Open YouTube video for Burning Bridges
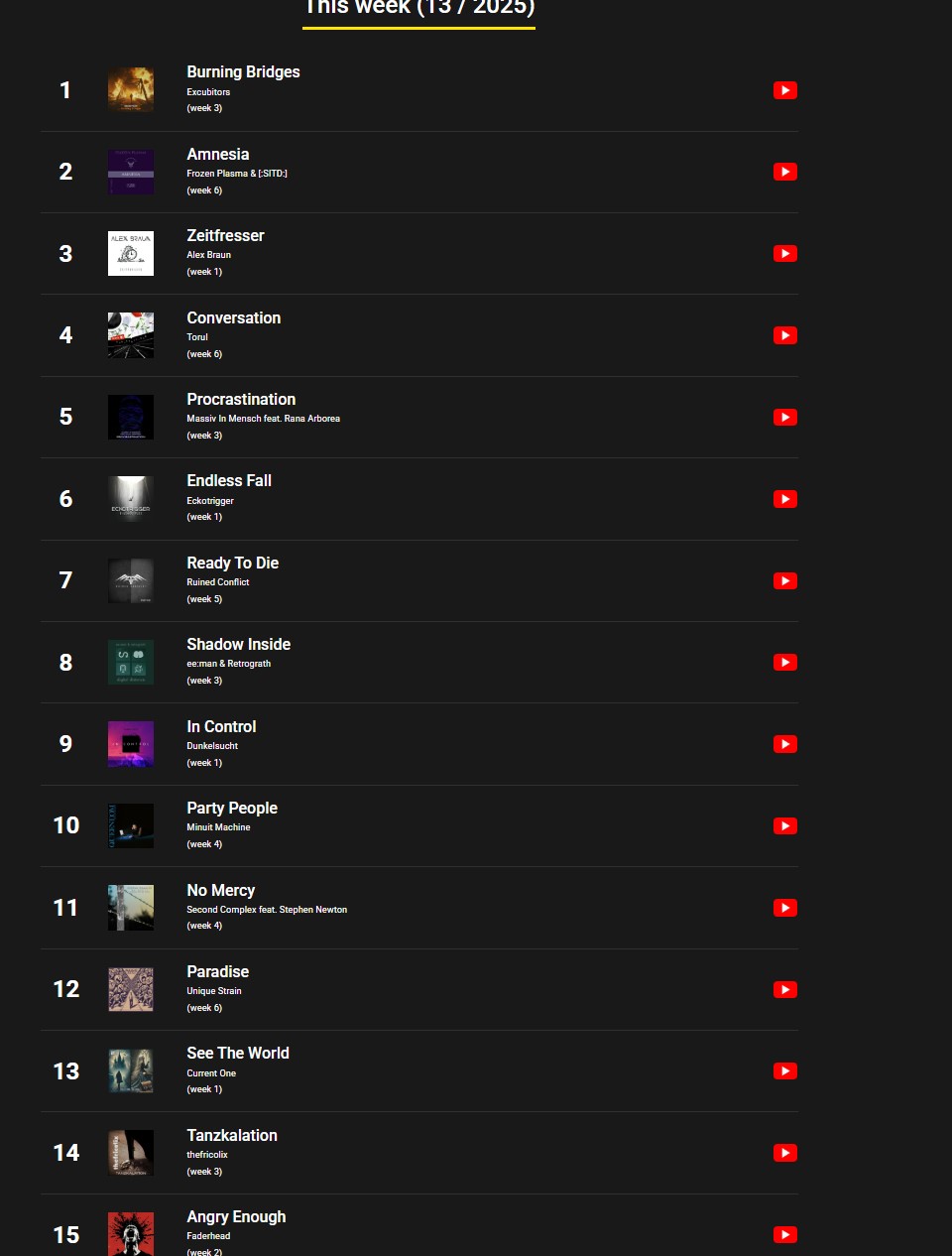Viewport: 952px width, 1256px height. (x=785, y=90)
